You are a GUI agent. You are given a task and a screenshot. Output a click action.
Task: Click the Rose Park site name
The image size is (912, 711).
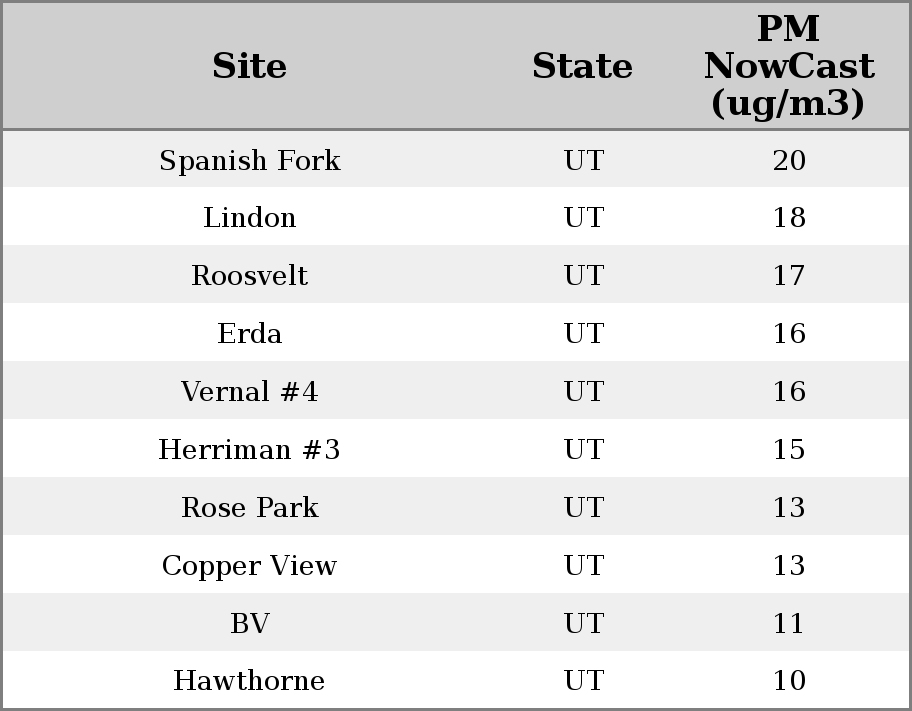tap(249, 508)
